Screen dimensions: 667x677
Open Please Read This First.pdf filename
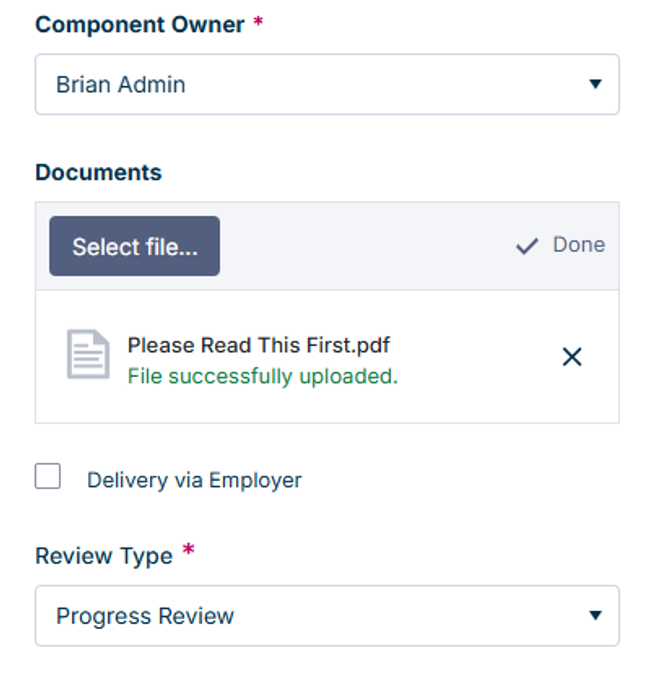pos(259,345)
